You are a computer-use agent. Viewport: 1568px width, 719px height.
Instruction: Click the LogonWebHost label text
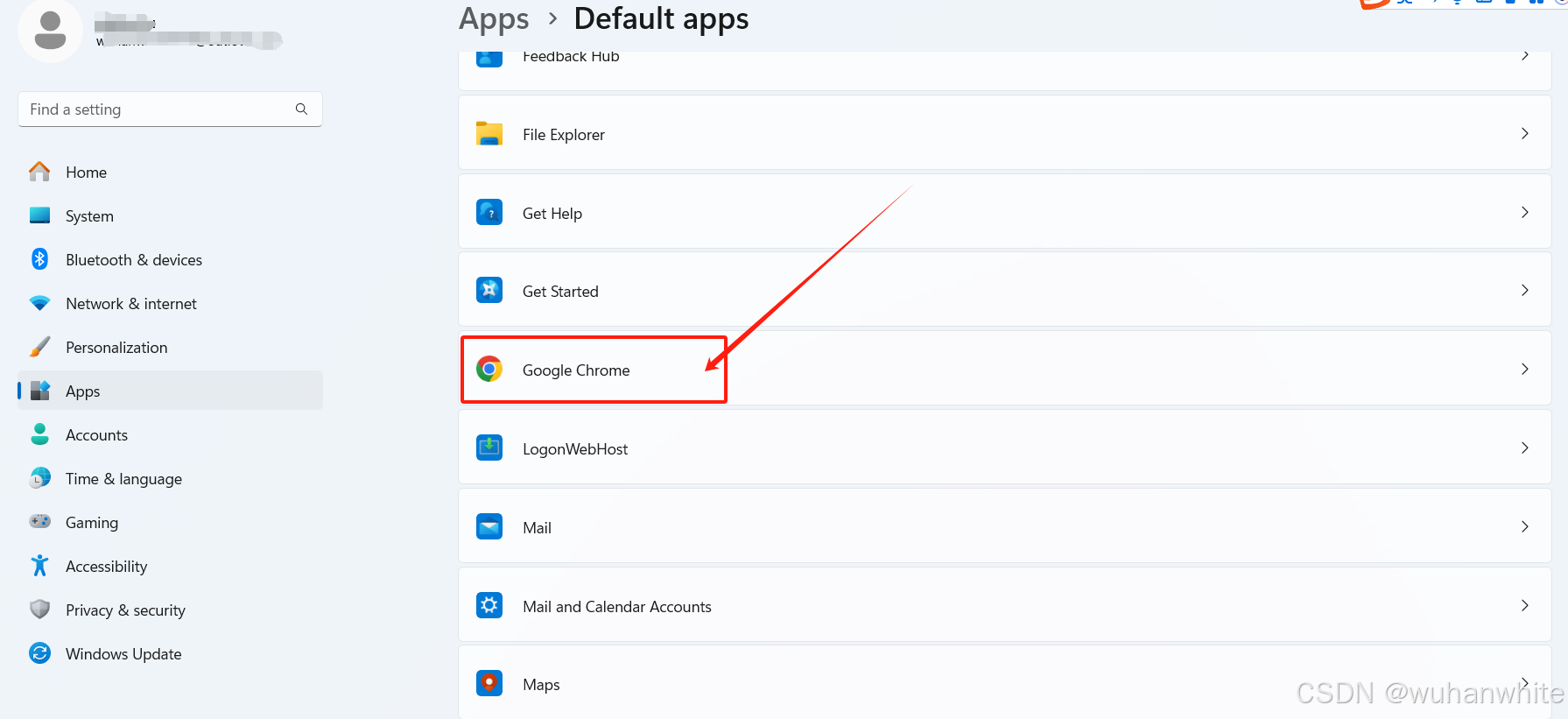[x=575, y=449]
